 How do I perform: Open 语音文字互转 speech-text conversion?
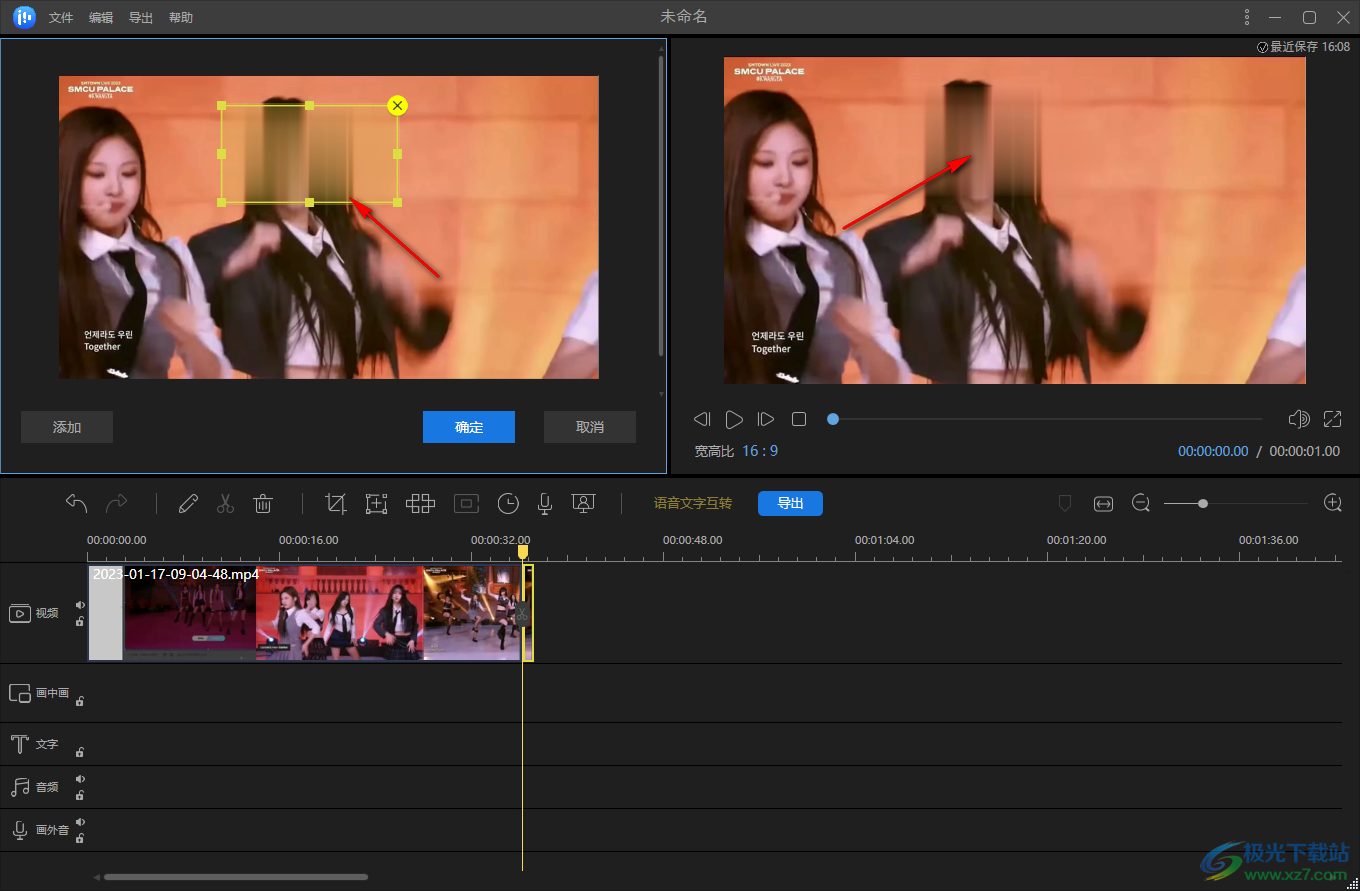693,503
